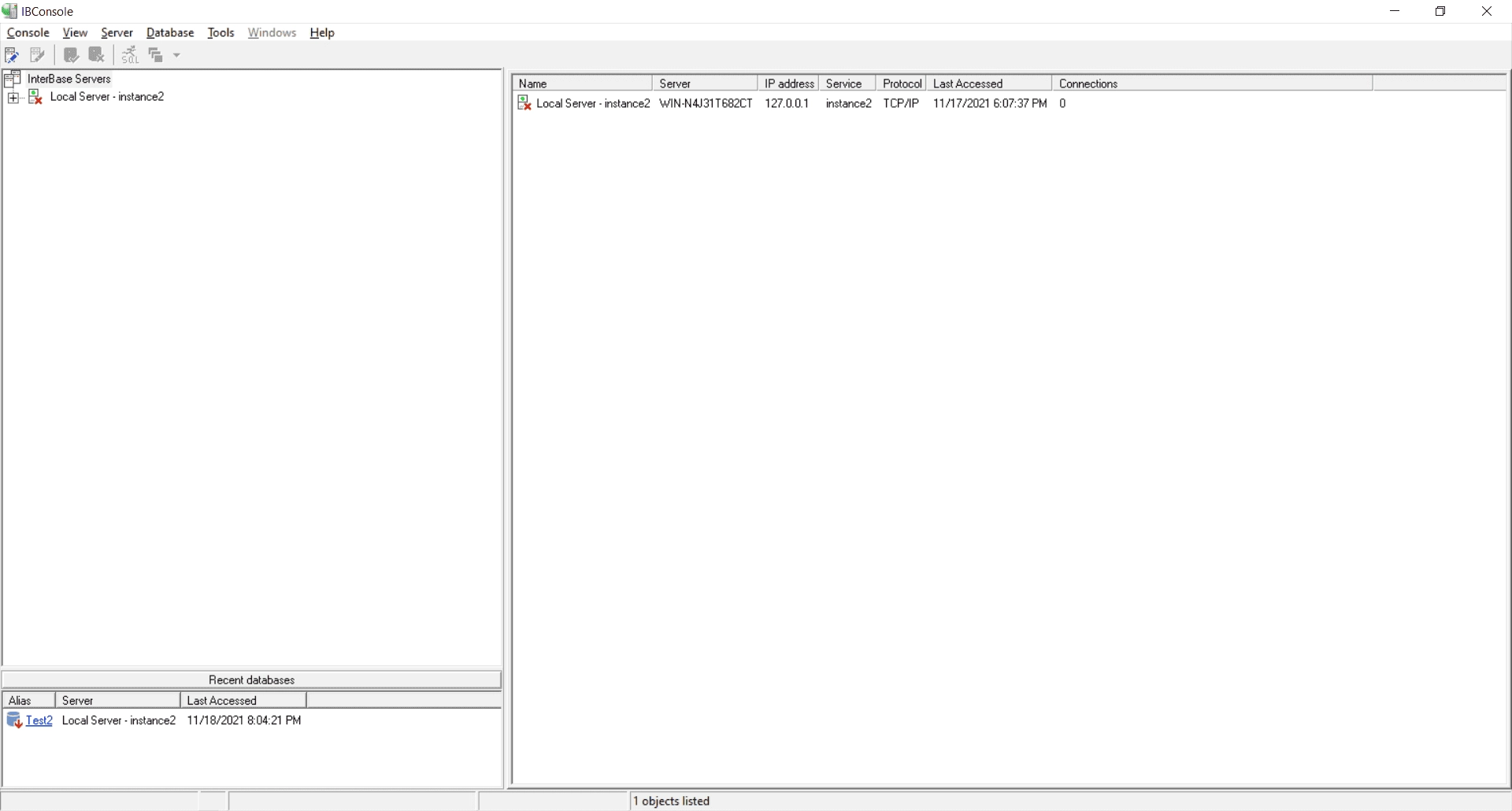Viewport: 1512px width, 811px height.
Task: Sort server list by Name column
Action: point(582,83)
